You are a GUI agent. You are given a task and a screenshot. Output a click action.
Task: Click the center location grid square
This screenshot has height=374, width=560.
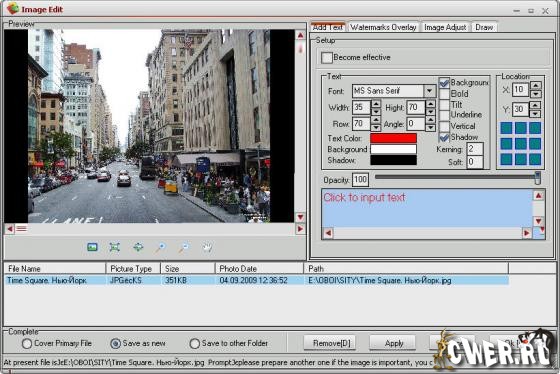pyautogui.click(x=521, y=144)
